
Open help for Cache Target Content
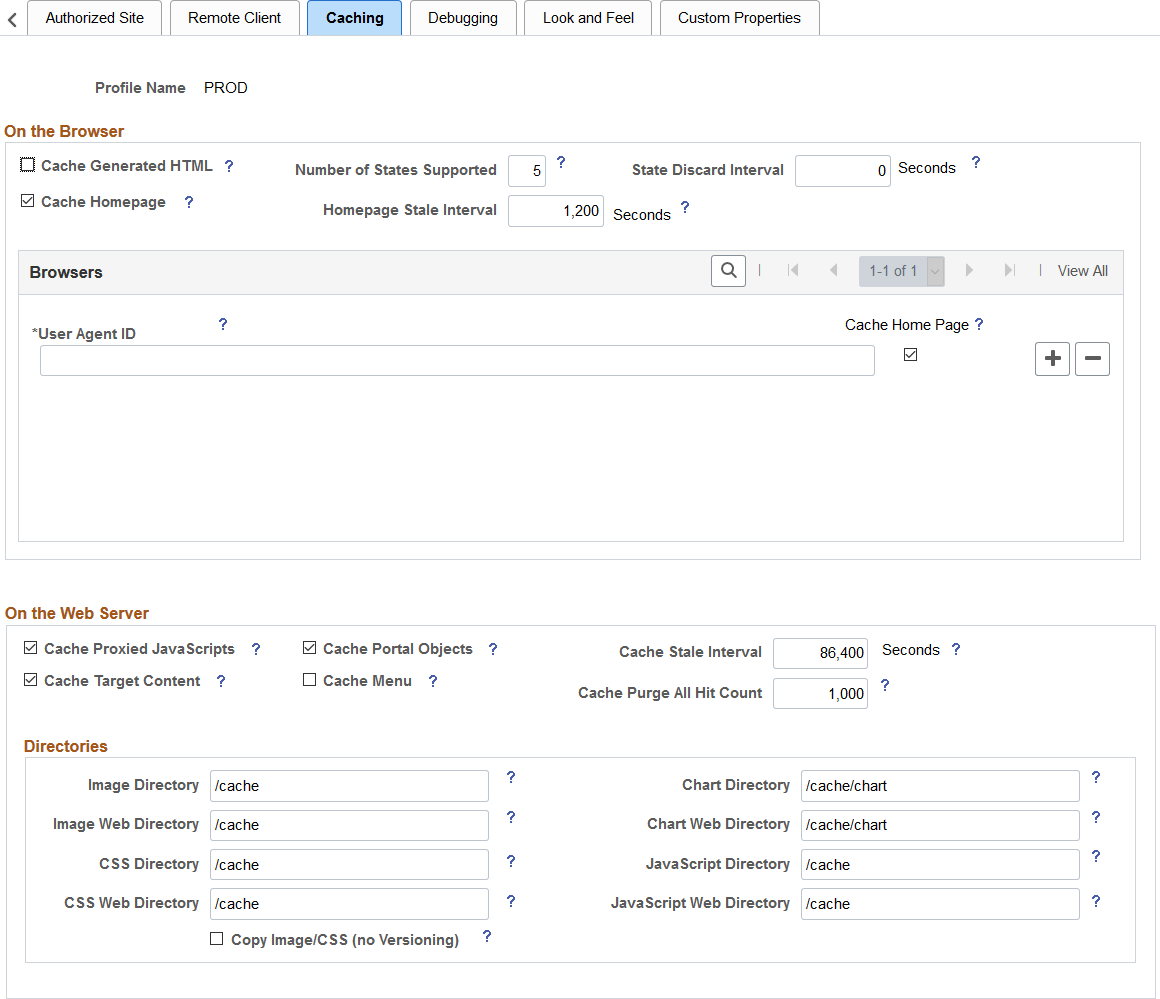[x=220, y=681]
